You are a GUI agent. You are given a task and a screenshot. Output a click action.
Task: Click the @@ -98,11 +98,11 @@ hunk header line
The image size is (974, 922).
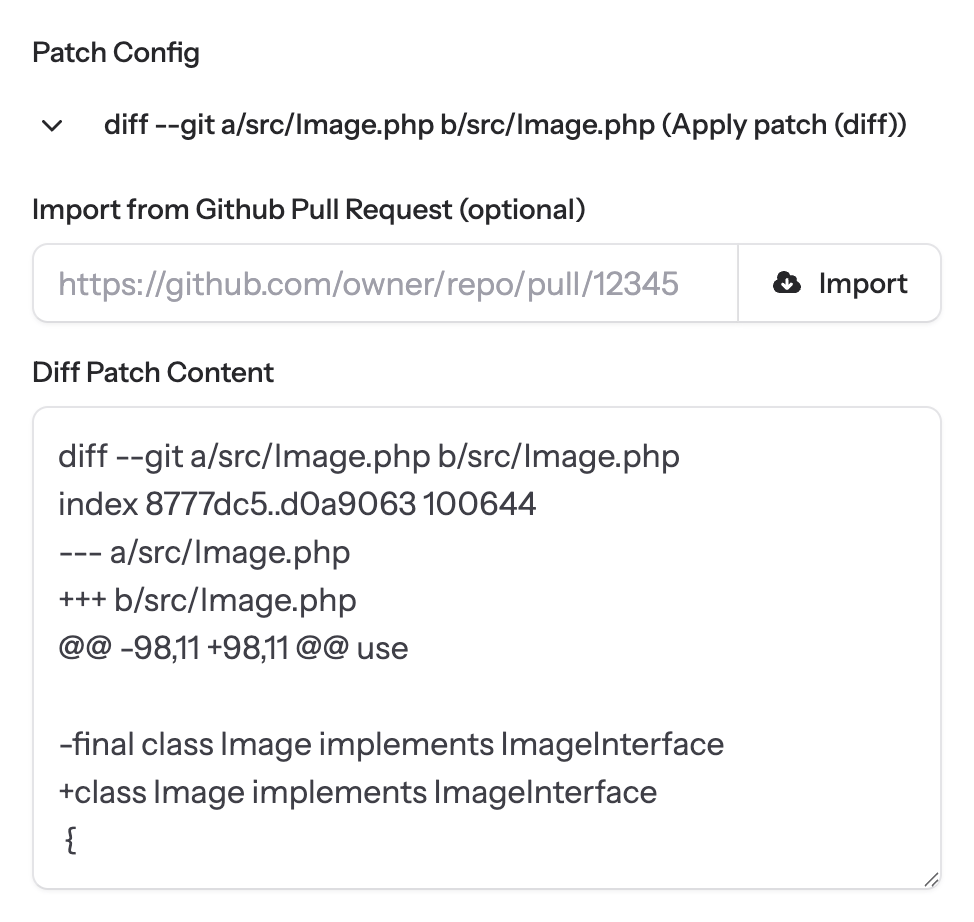pyautogui.click(x=234, y=648)
